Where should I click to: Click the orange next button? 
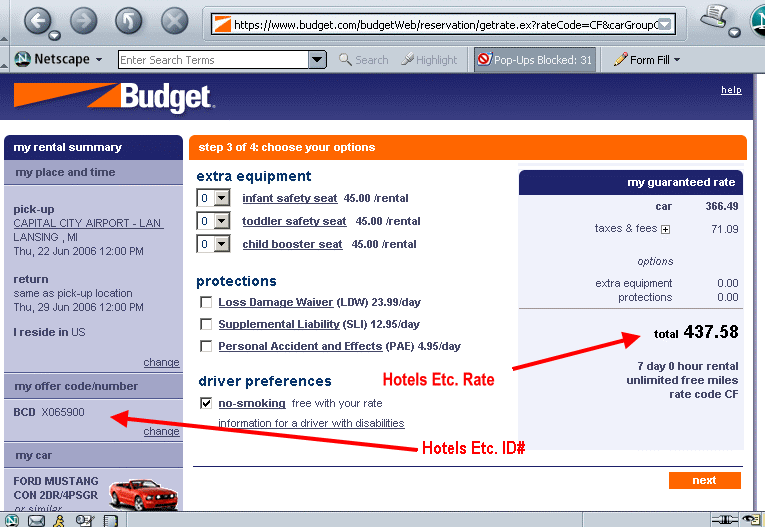pos(705,480)
